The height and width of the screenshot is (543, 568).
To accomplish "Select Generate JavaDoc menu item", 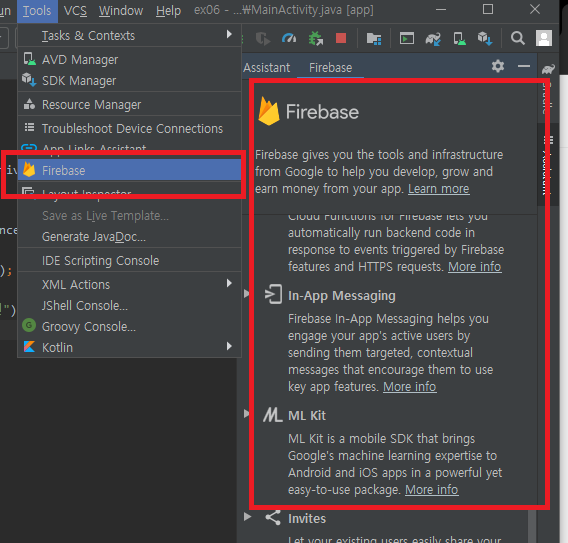I will pos(129,237).
